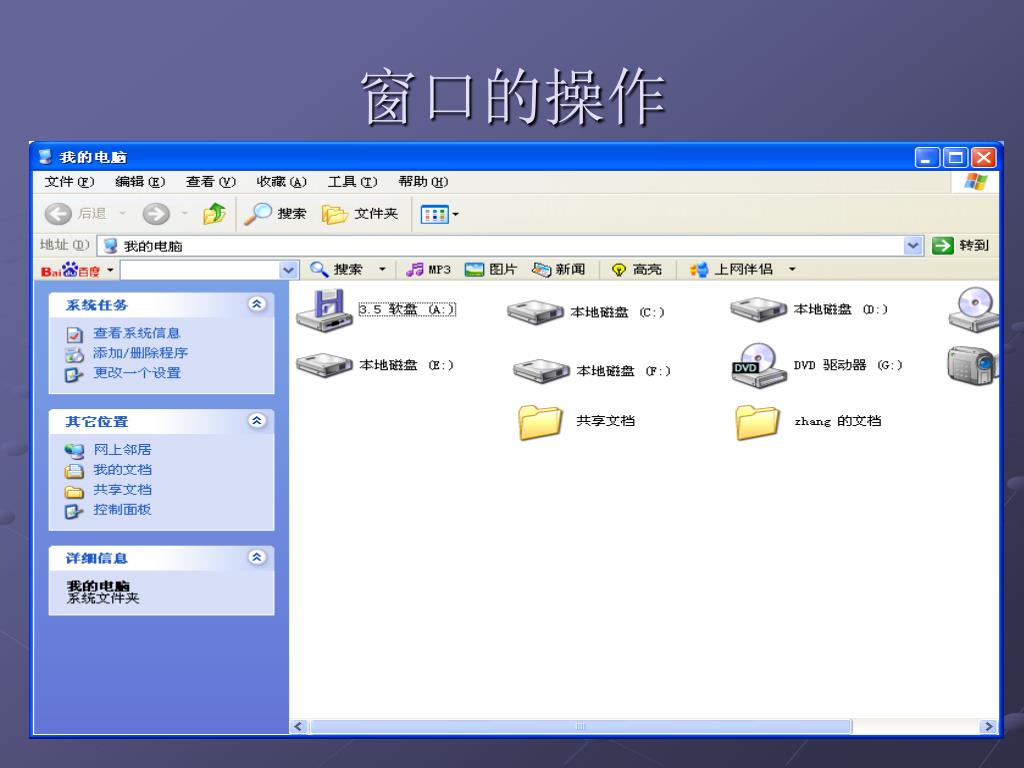Click the Baidu search input box

[200, 270]
